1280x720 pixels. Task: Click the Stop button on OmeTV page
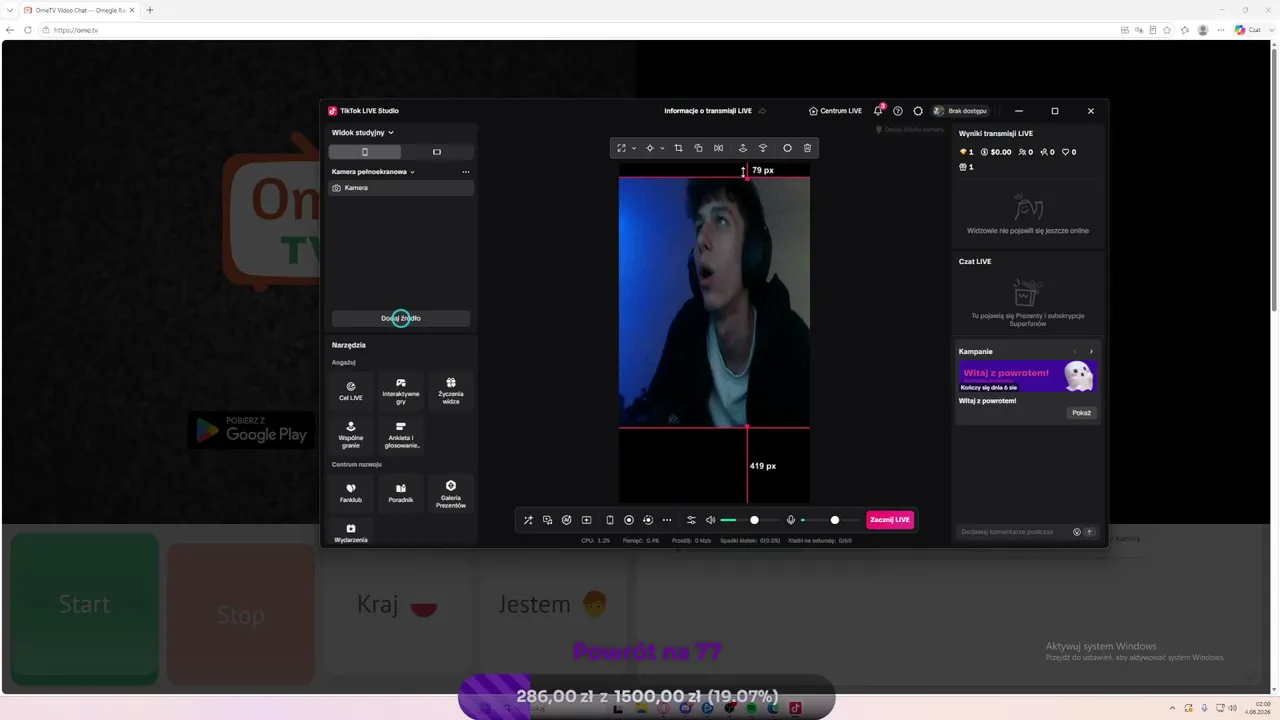[x=240, y=614]
